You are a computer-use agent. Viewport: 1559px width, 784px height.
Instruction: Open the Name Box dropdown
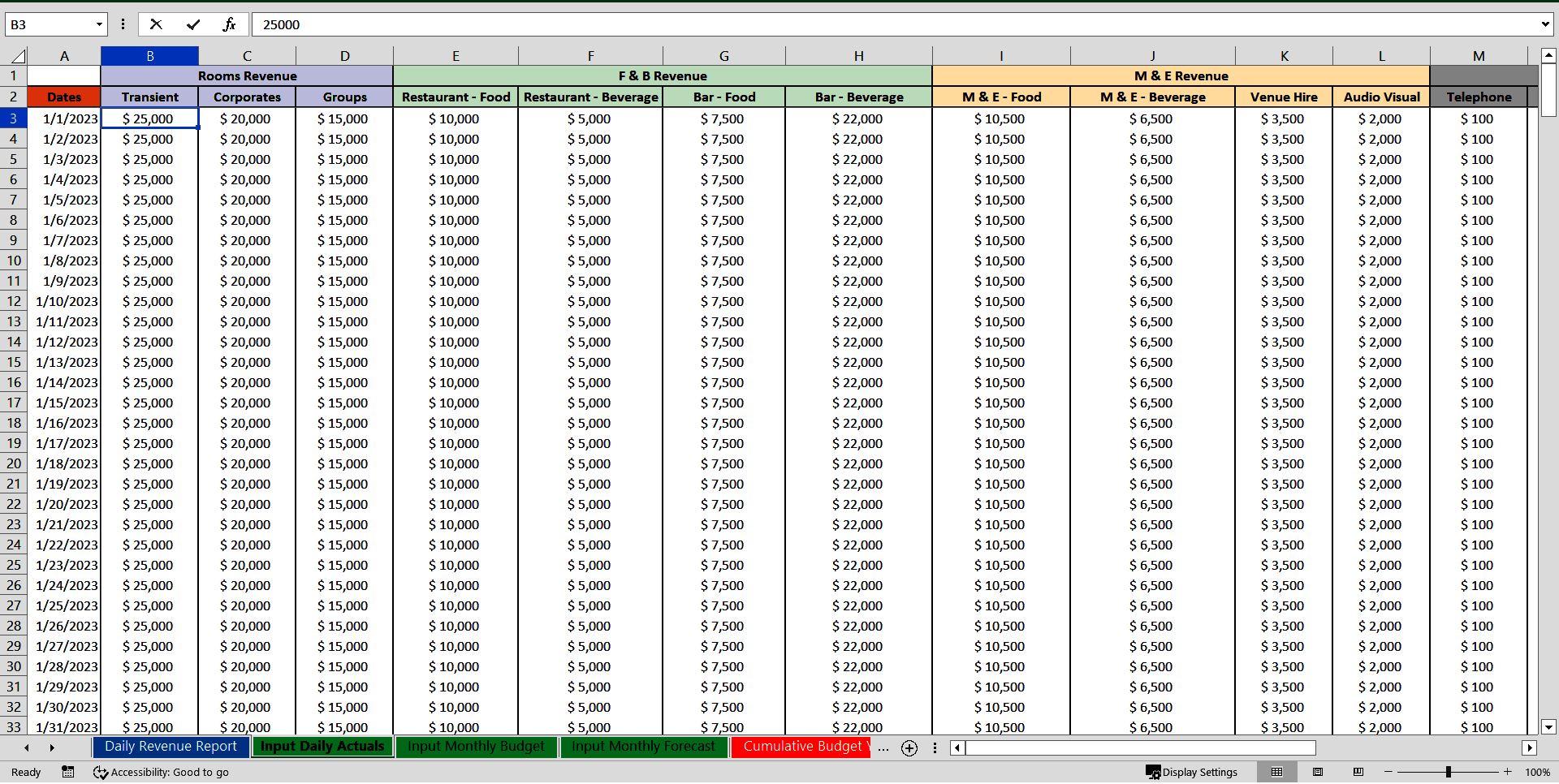99,24
